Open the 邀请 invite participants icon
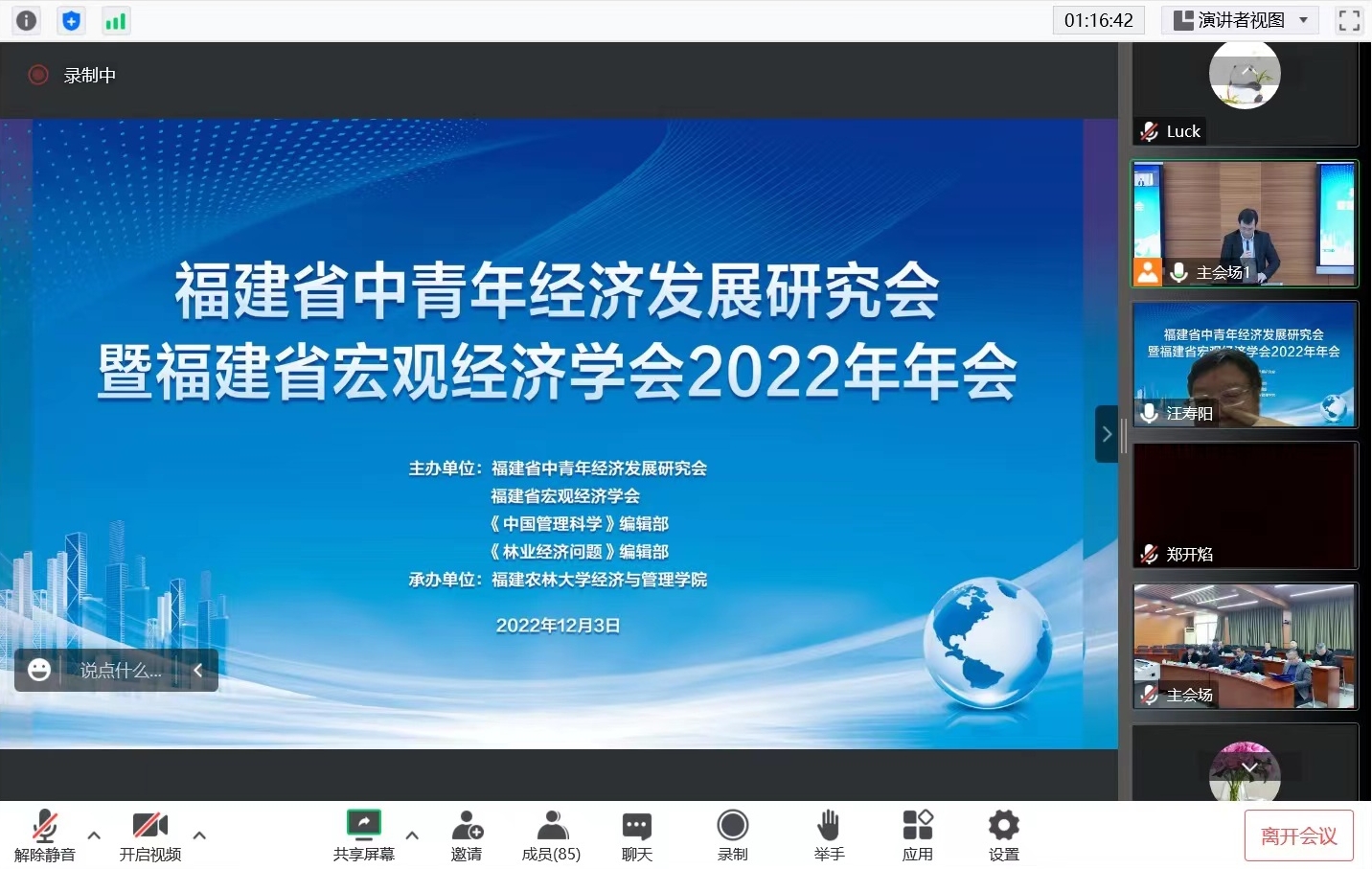Image resolution: width=1372 pixels, height=869 pixels. pos(467,835)
